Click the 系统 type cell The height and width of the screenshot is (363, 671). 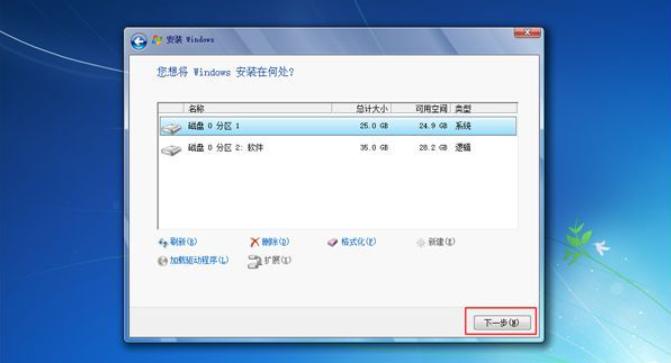[463, 126]
